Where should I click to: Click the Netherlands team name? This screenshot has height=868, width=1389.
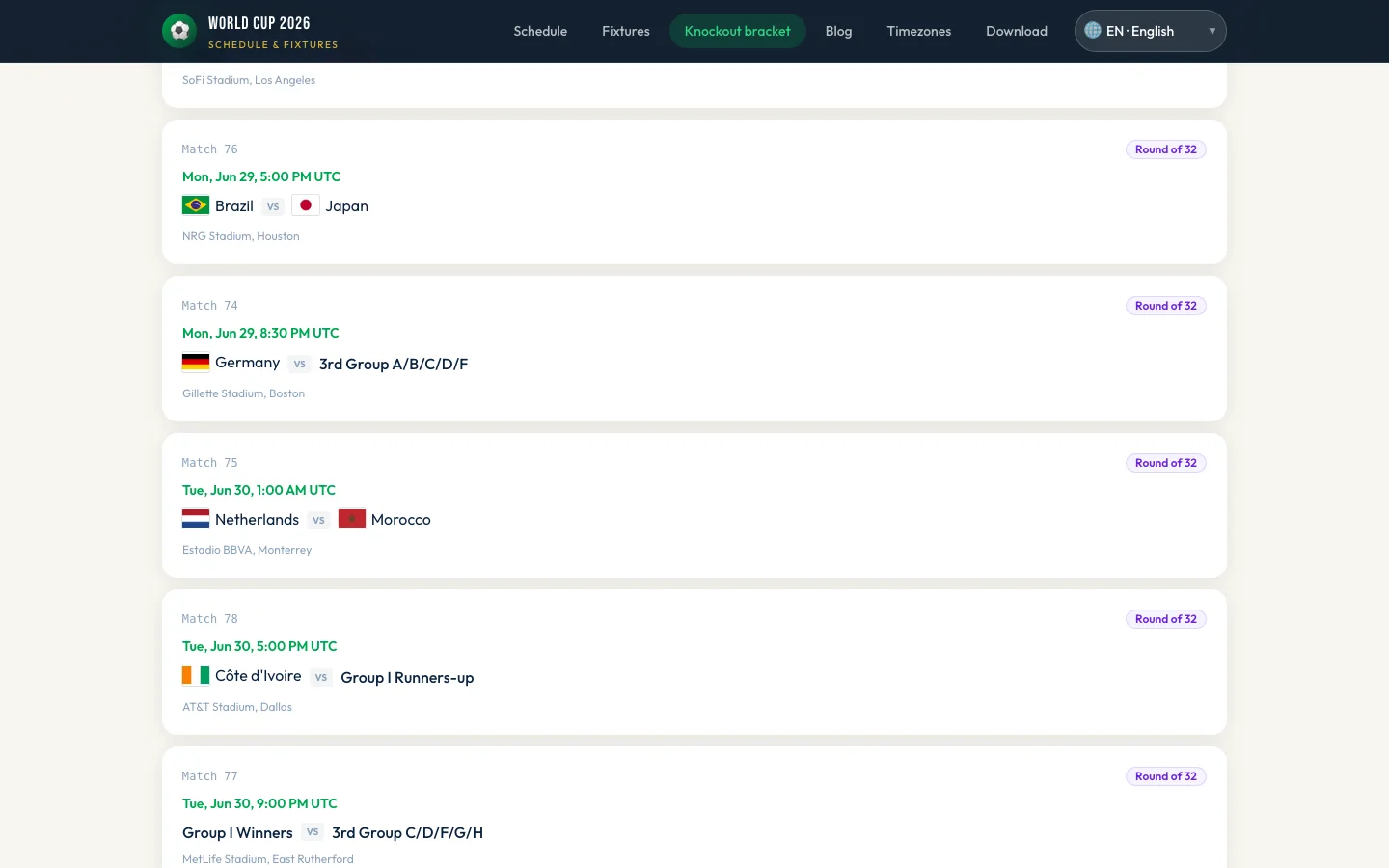(258, 520)
